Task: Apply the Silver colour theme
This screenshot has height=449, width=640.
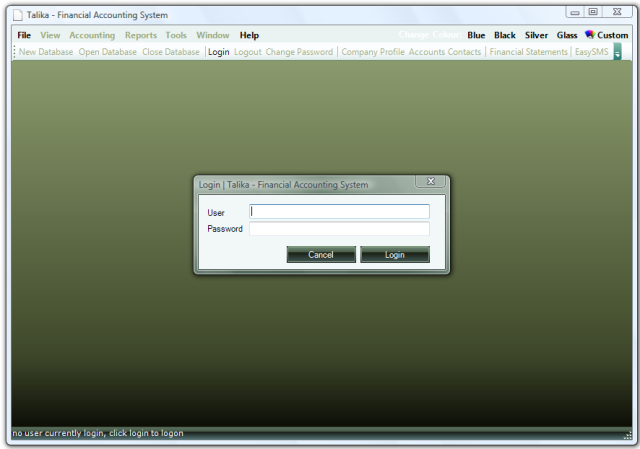Action: (x=536, y=35)
